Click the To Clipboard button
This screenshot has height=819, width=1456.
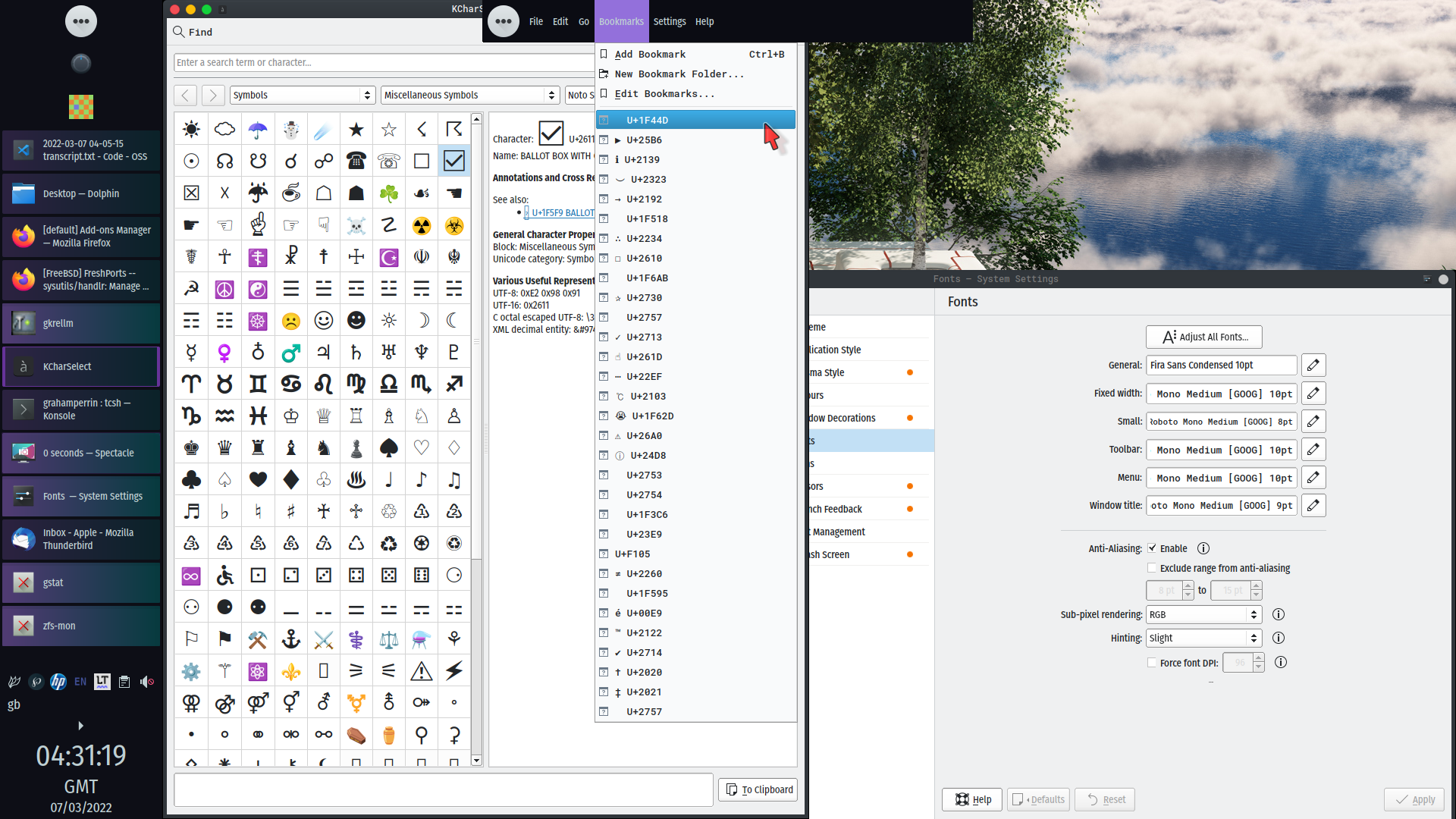click(758, 789)
